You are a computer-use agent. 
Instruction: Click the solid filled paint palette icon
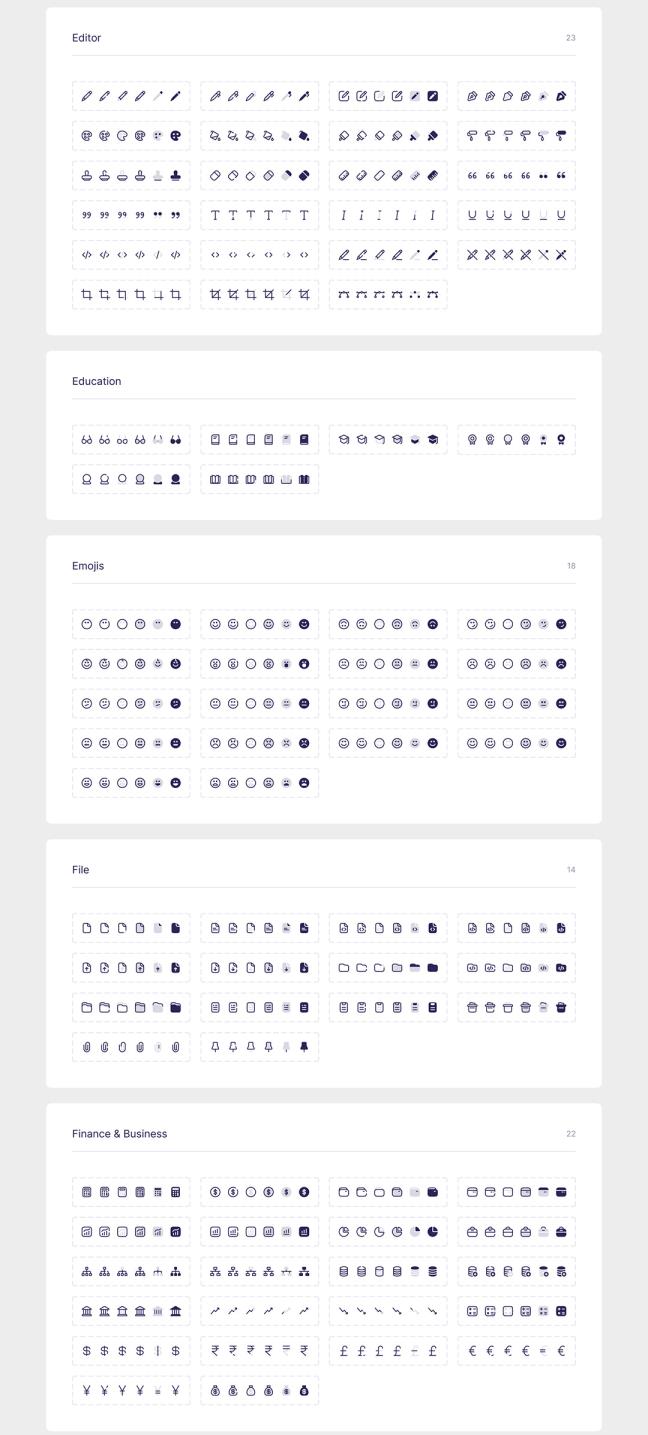coord(176,136)
